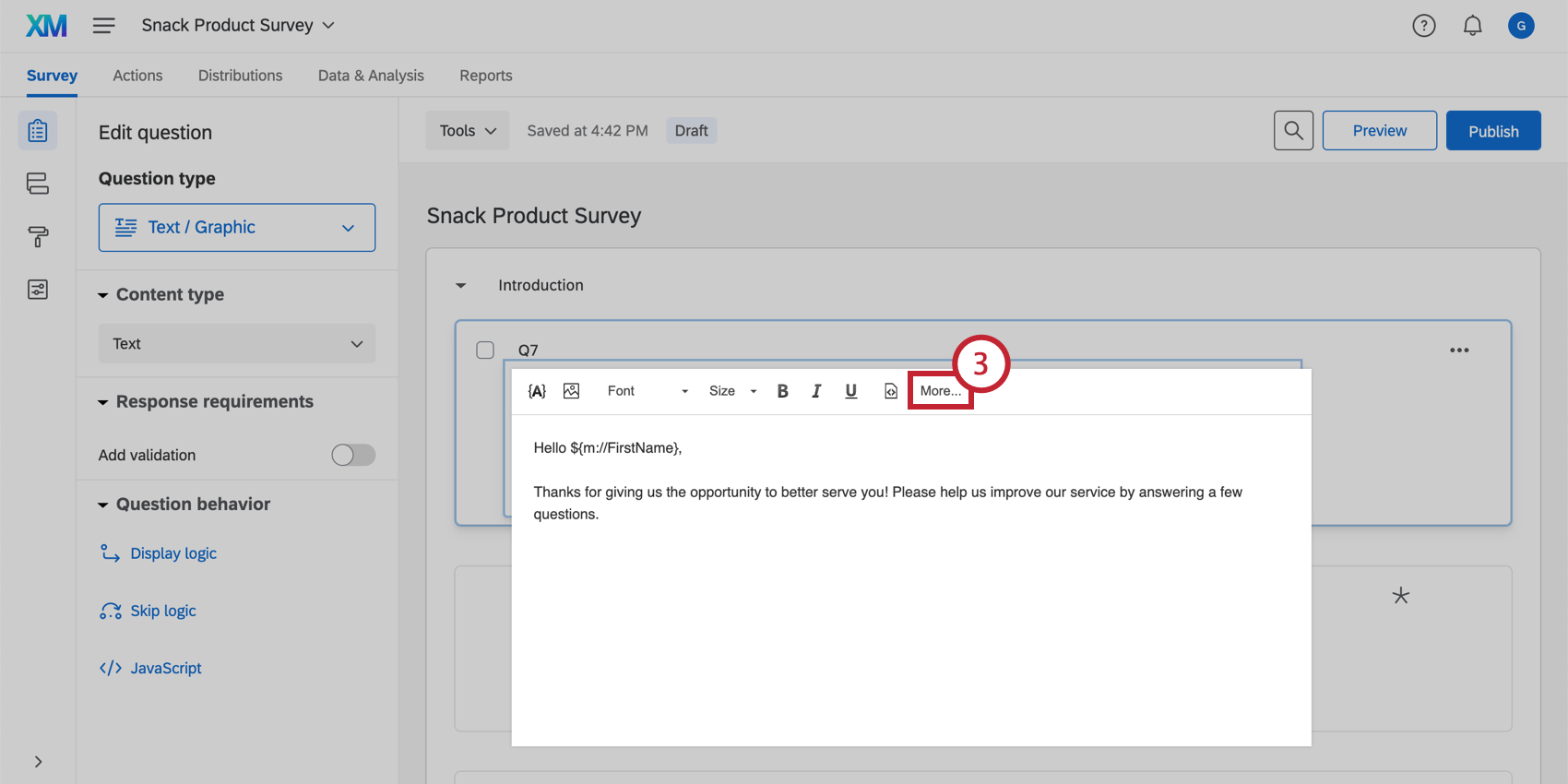
Task: Open the Look and feel paint roller
Action: click(38, 237)
